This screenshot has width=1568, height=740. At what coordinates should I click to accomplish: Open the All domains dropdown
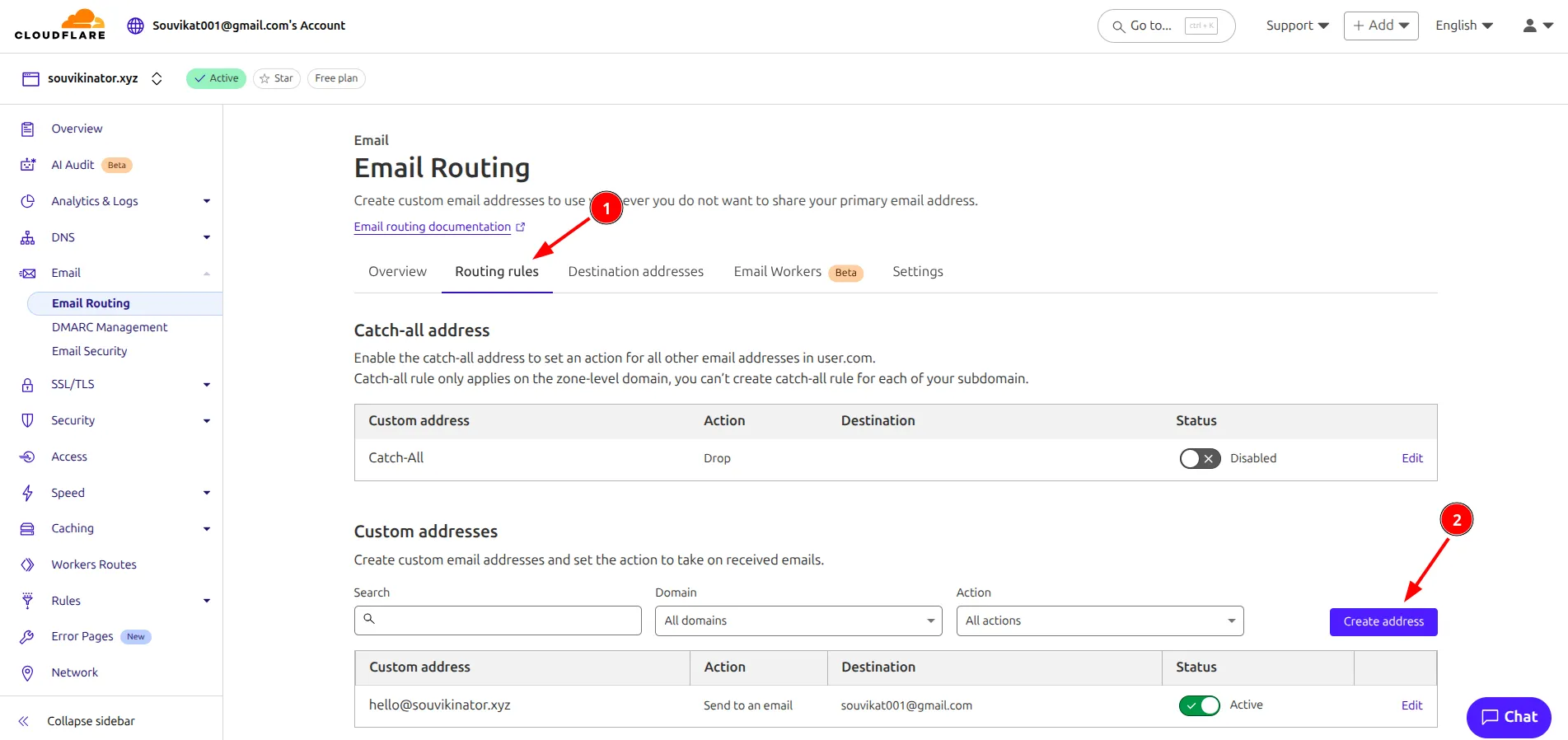tap(798, 621)
